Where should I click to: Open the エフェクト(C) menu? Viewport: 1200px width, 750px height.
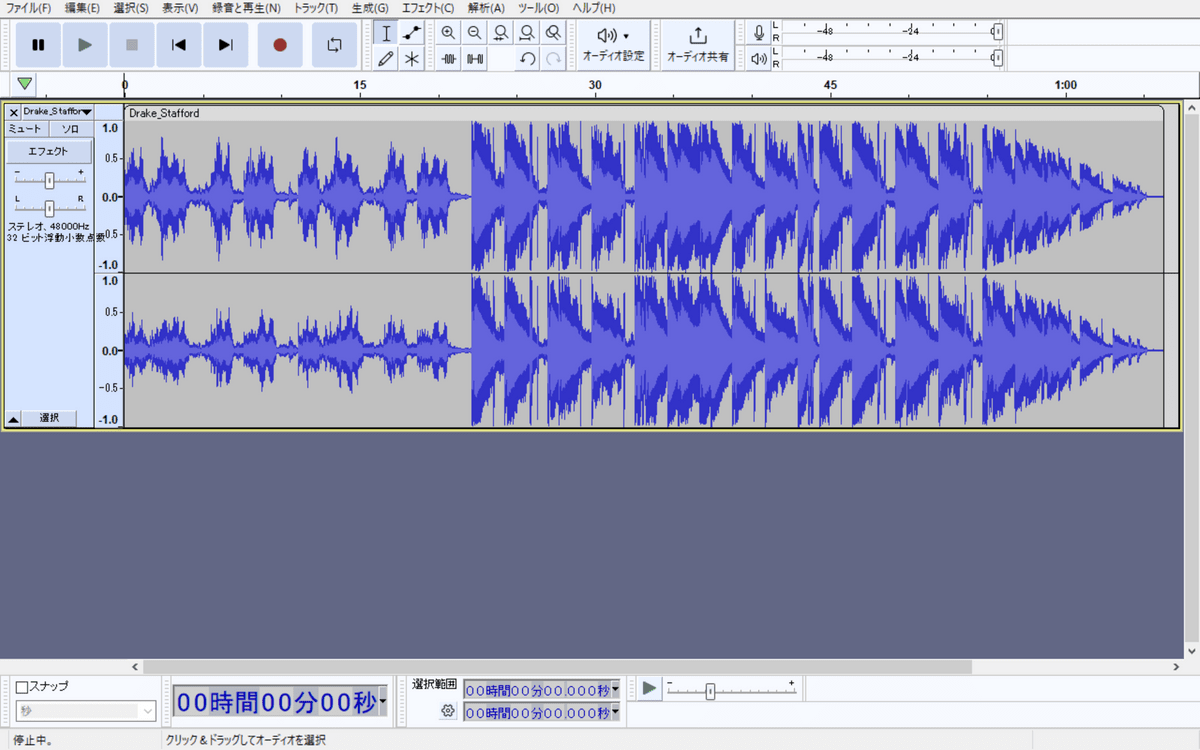click(x=427, y=8)
